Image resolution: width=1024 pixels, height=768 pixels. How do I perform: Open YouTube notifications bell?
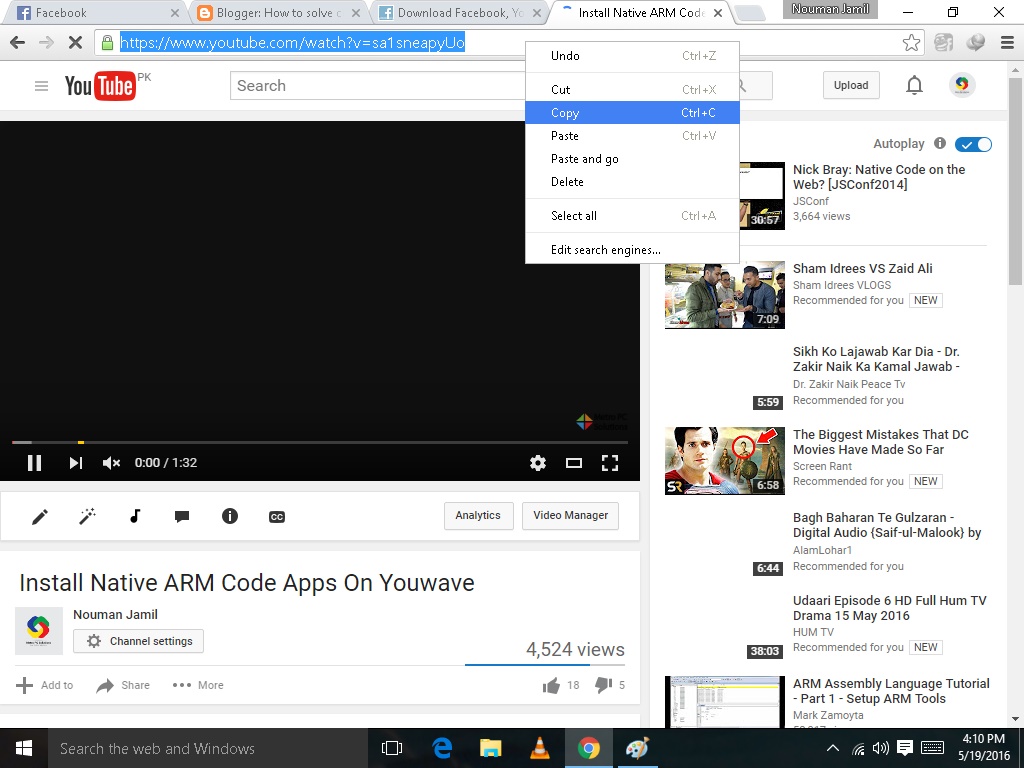click(914, 86)
